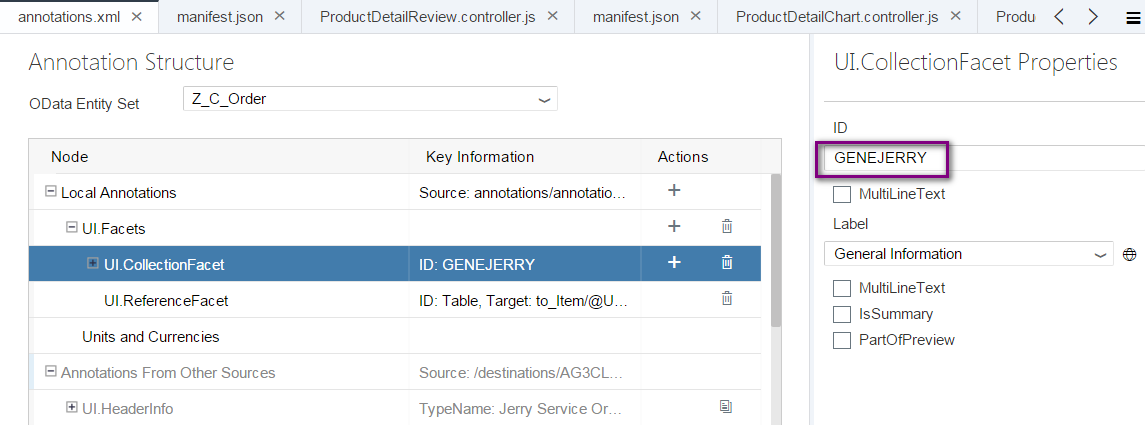Image resolution: width=1145 pixels, height=425 pixels.
Task: Collapse Annotations From Other Sources node
Action: click(50, 371)
